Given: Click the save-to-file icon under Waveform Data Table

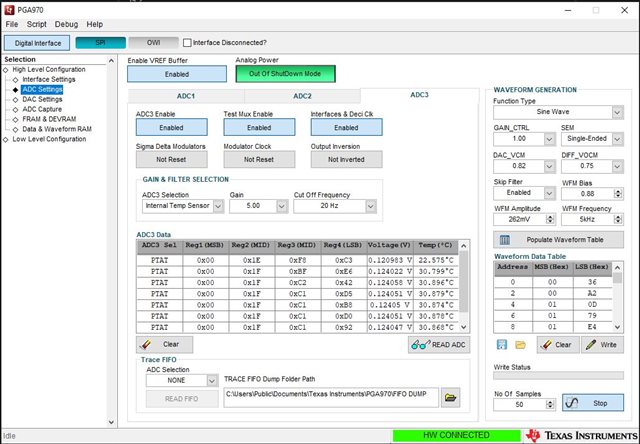Looking at the screenshot, I should coord(502,345).
